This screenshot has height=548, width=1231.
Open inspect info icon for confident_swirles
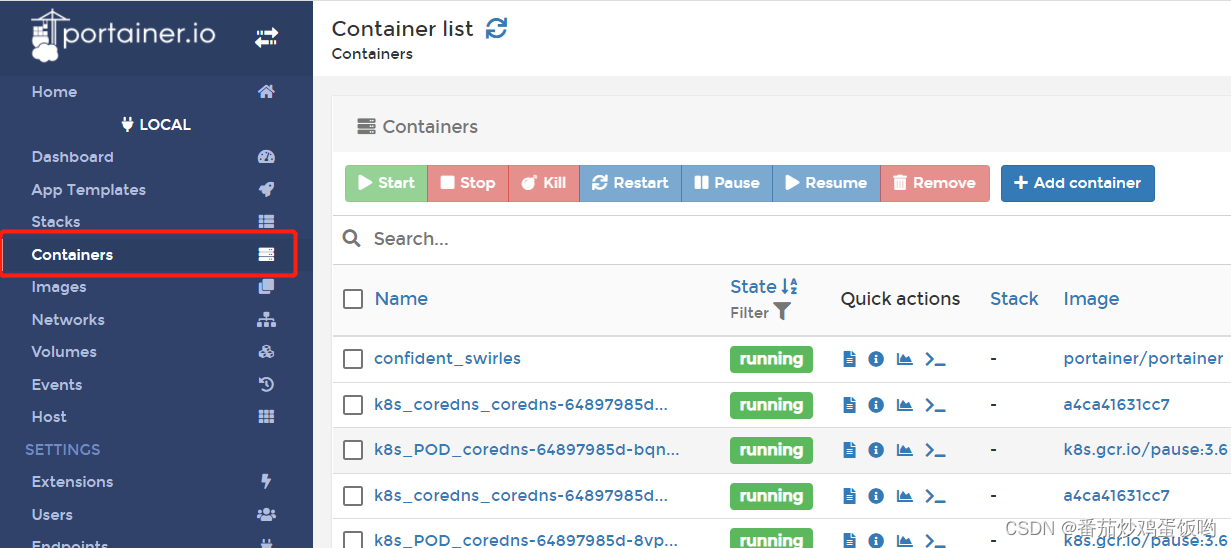[x=876, y=359]
